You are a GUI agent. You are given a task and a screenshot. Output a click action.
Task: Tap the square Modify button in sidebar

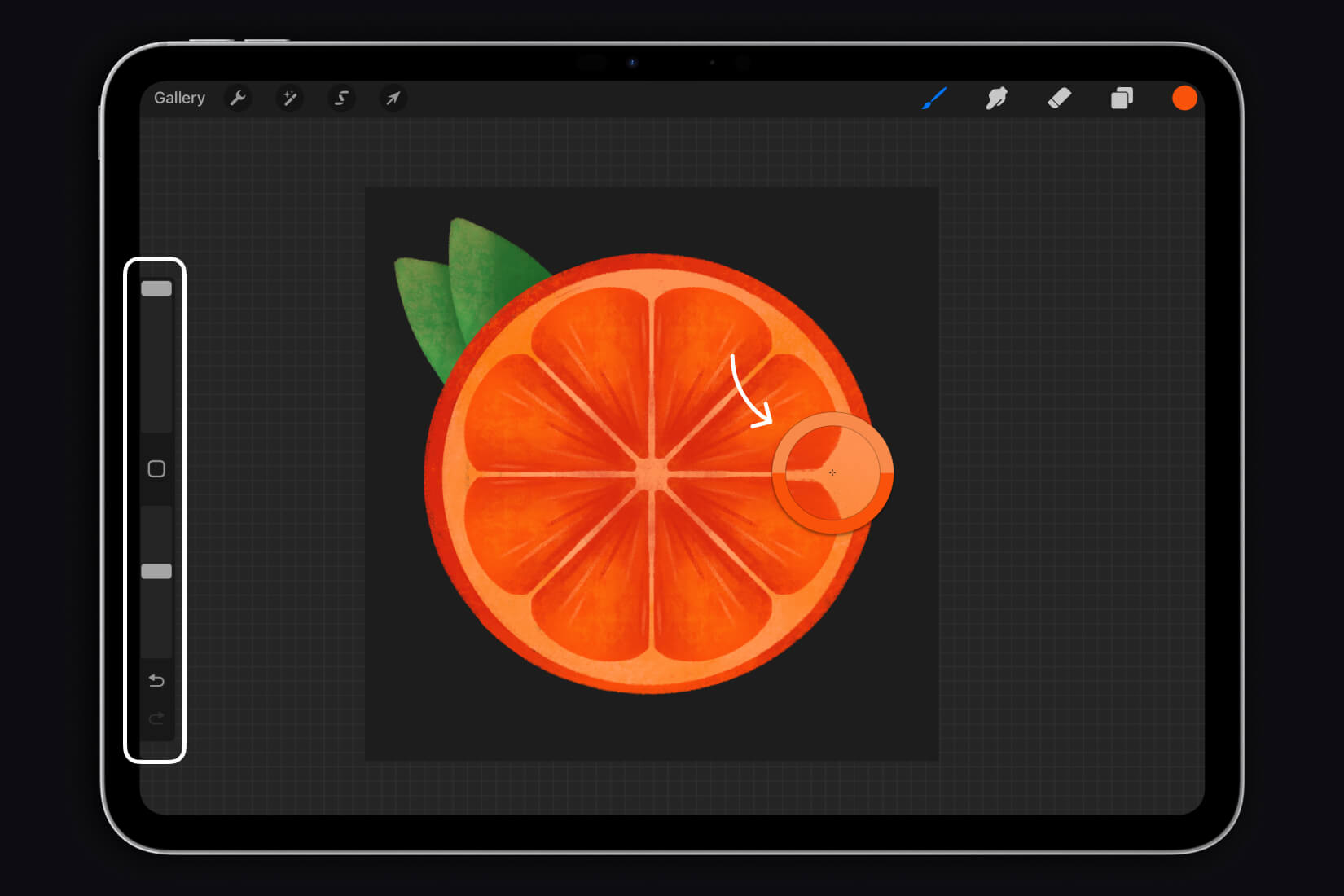click(x=156, y=469)
